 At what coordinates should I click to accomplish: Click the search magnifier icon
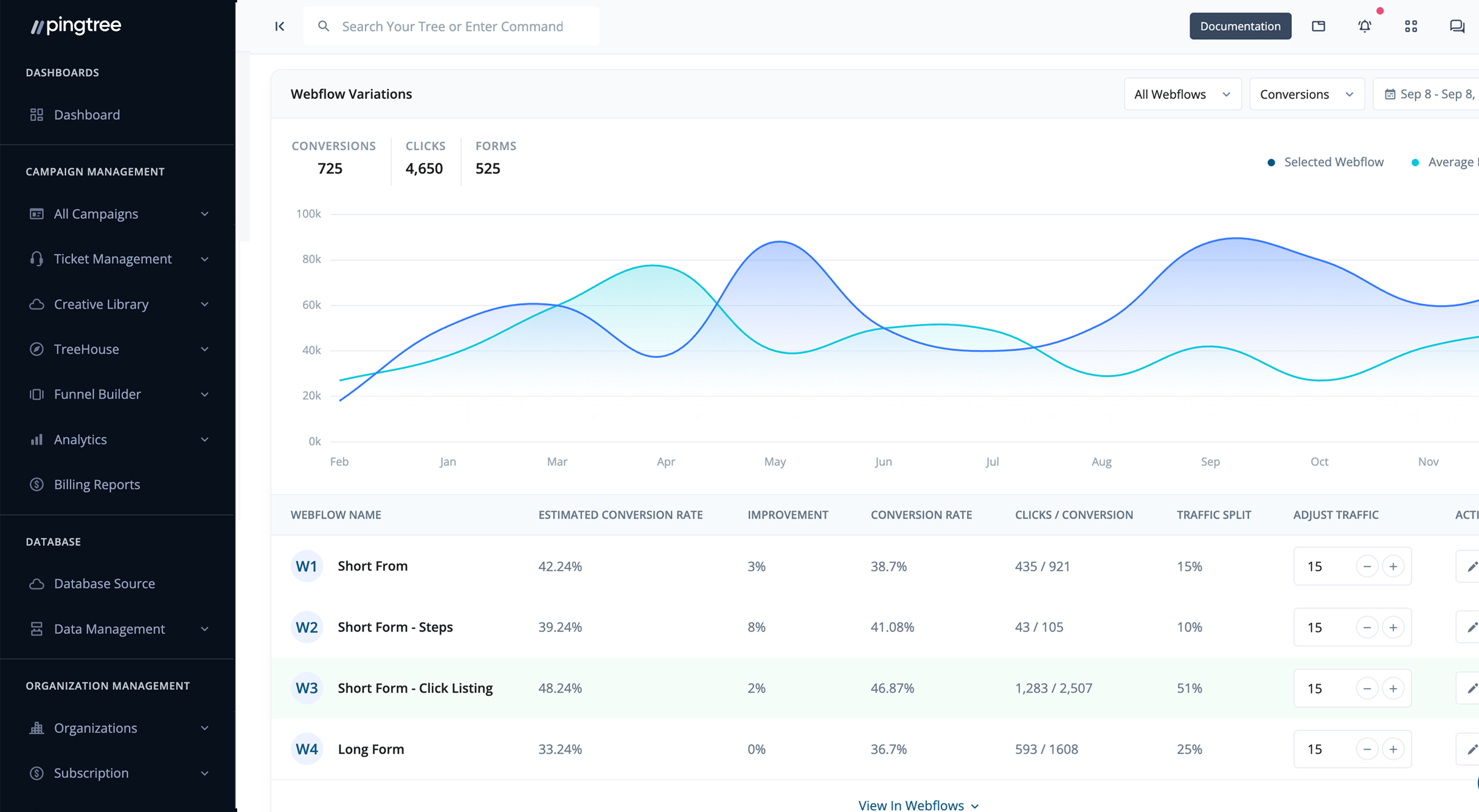324,26
